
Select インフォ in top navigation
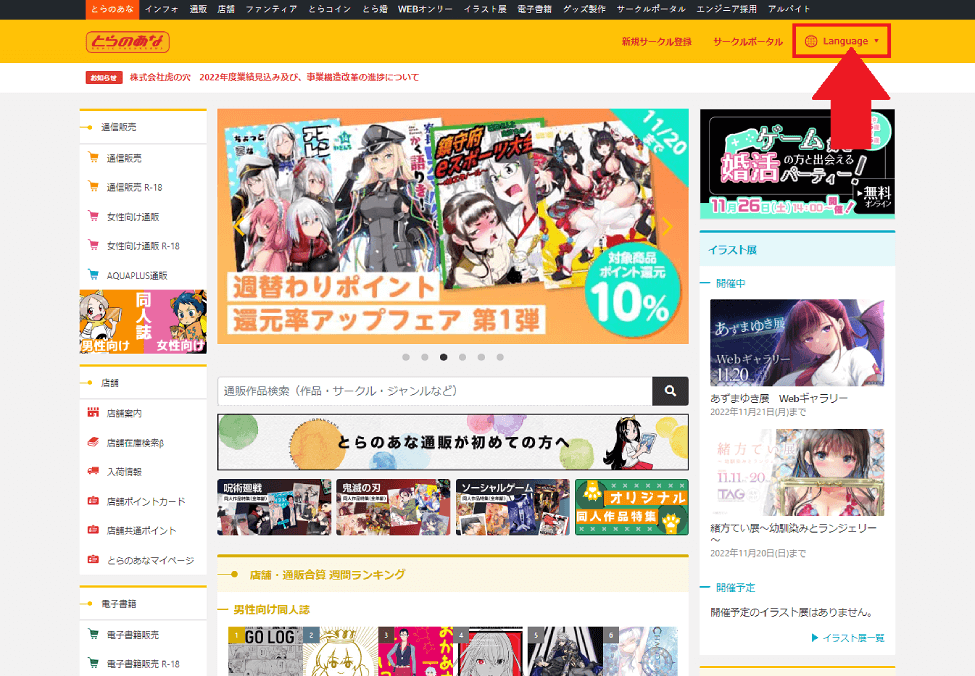pos(162,9)
